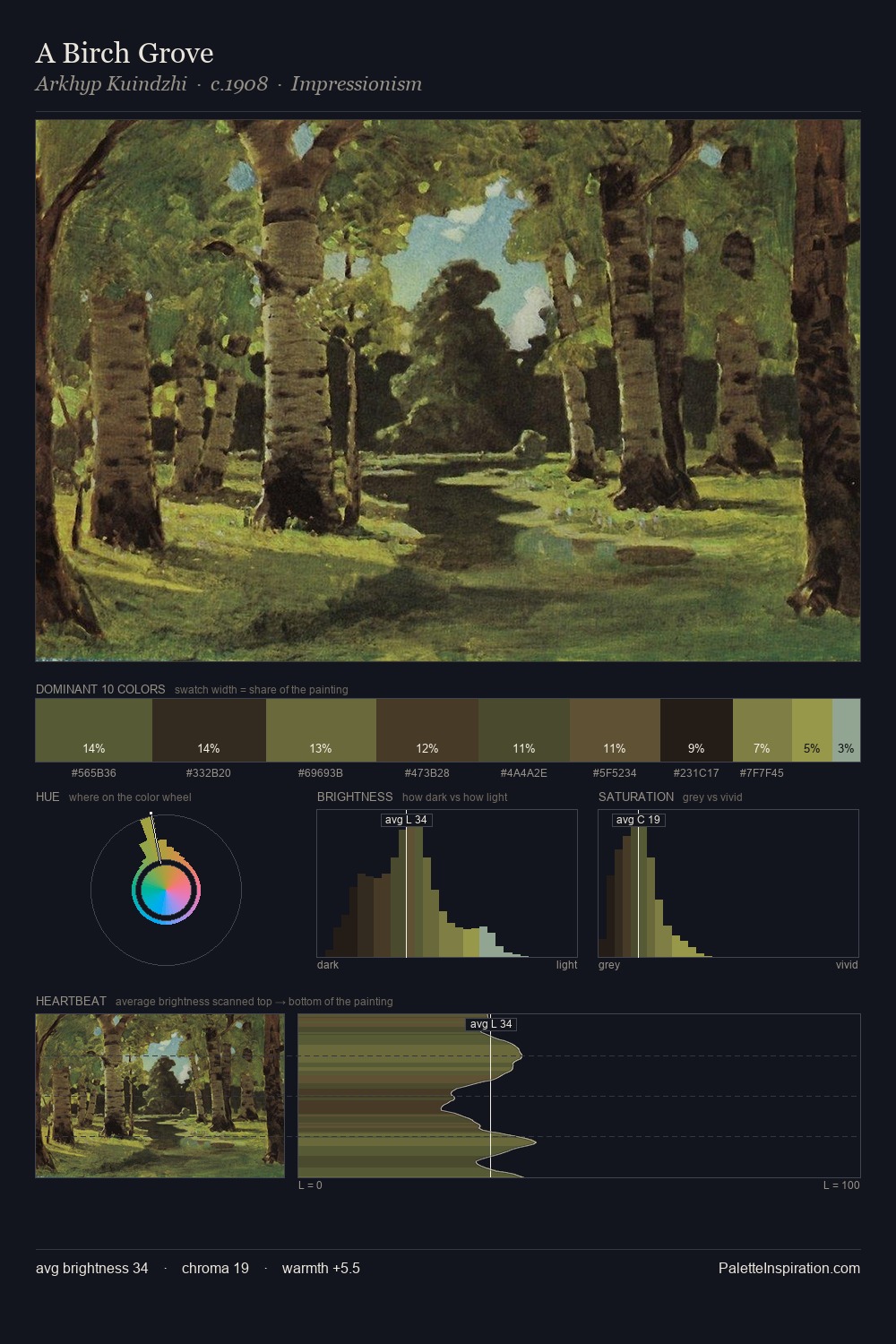Click the hex code text '#473B28'
Viewport: 896px width, 1344px height.
point(427,772)
